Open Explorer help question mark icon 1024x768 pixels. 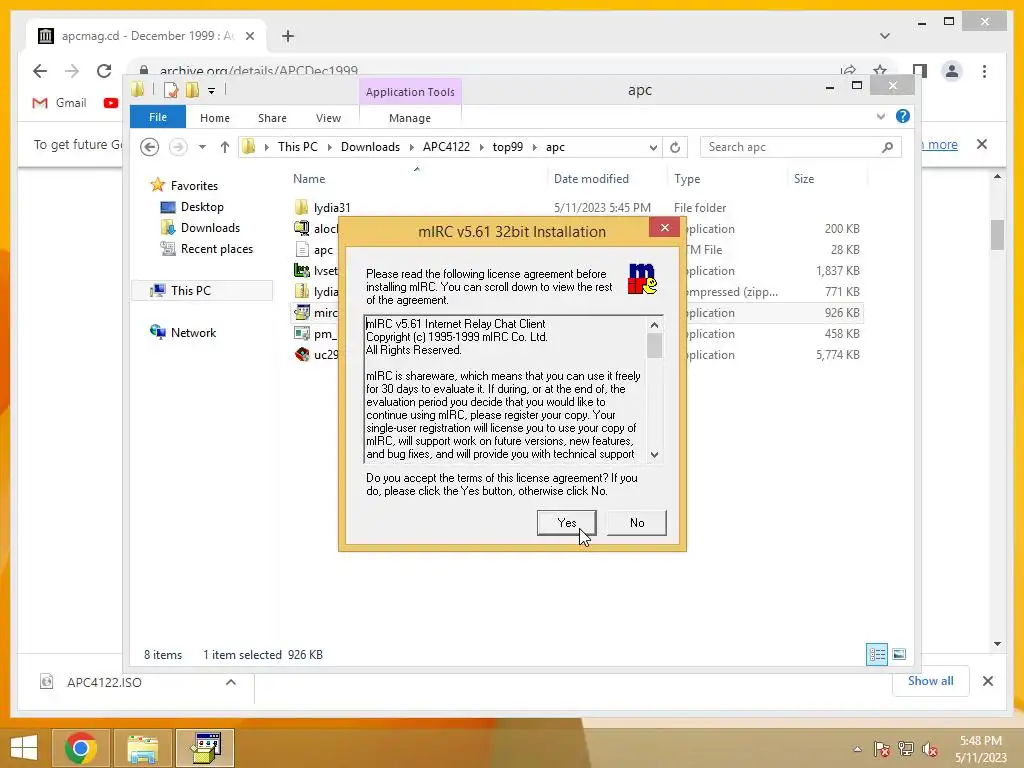click(903, 116)
